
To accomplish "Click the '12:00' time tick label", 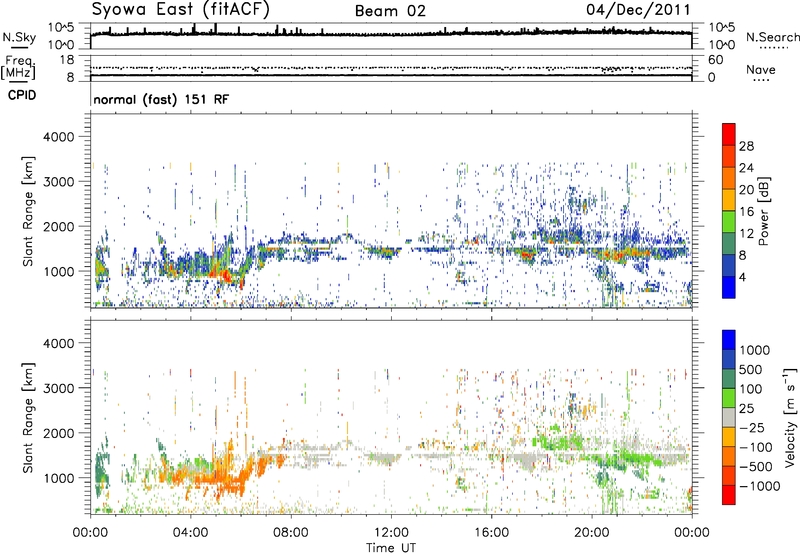I will [391, 533].
